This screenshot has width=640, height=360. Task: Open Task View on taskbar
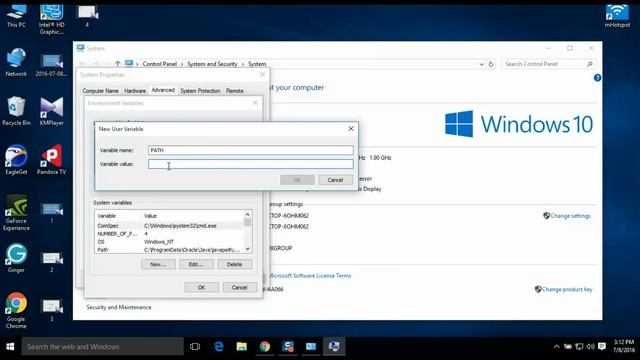tap(195, 347)
